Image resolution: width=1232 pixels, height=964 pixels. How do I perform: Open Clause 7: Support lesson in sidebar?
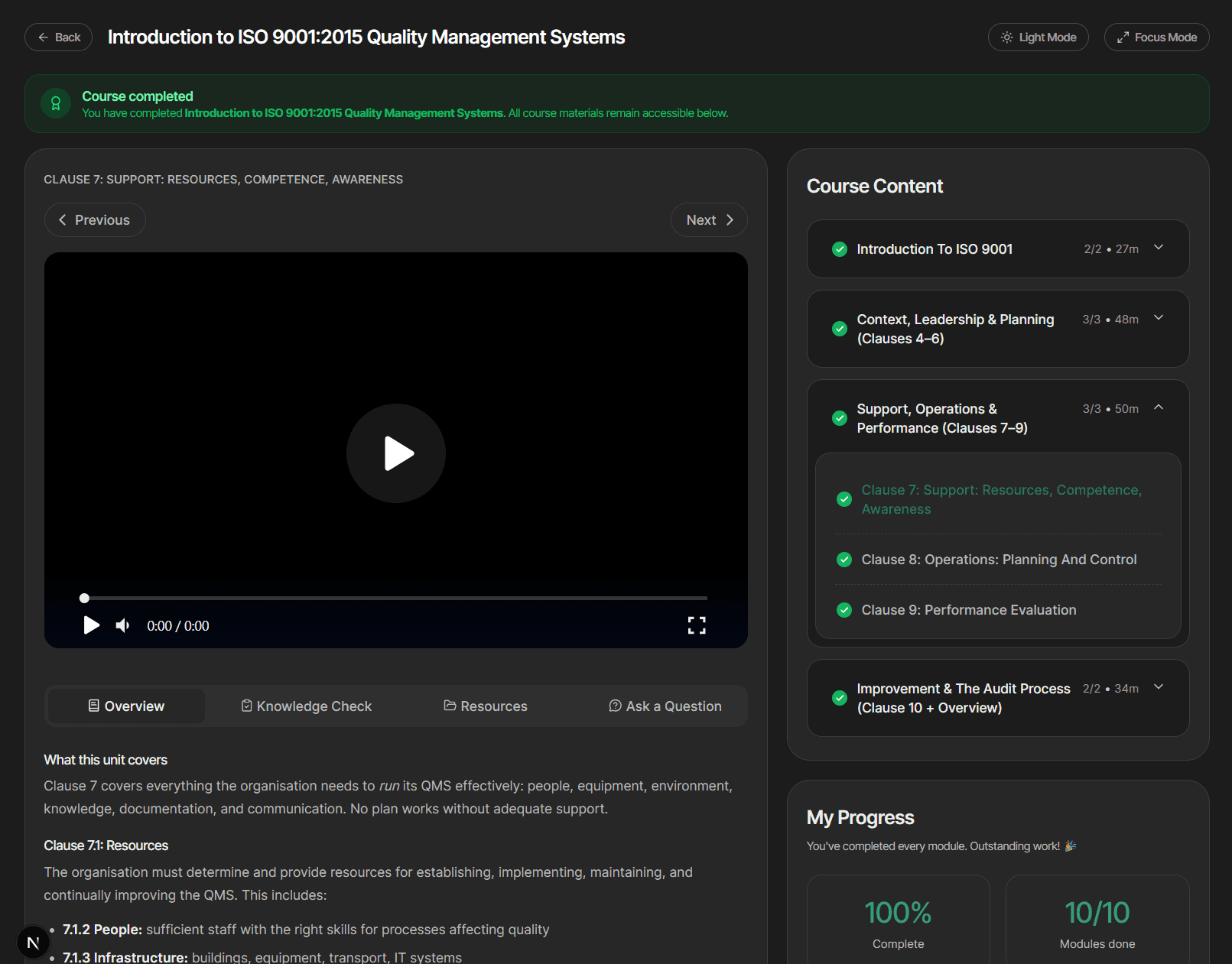(x=998, y=499)
